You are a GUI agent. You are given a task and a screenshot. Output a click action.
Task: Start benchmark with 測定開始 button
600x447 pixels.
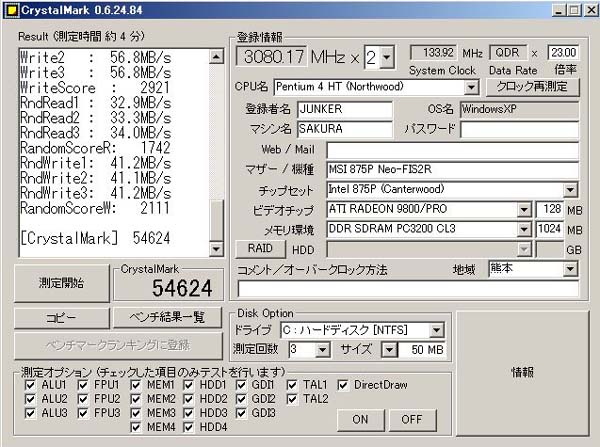(x=62, y=283)
